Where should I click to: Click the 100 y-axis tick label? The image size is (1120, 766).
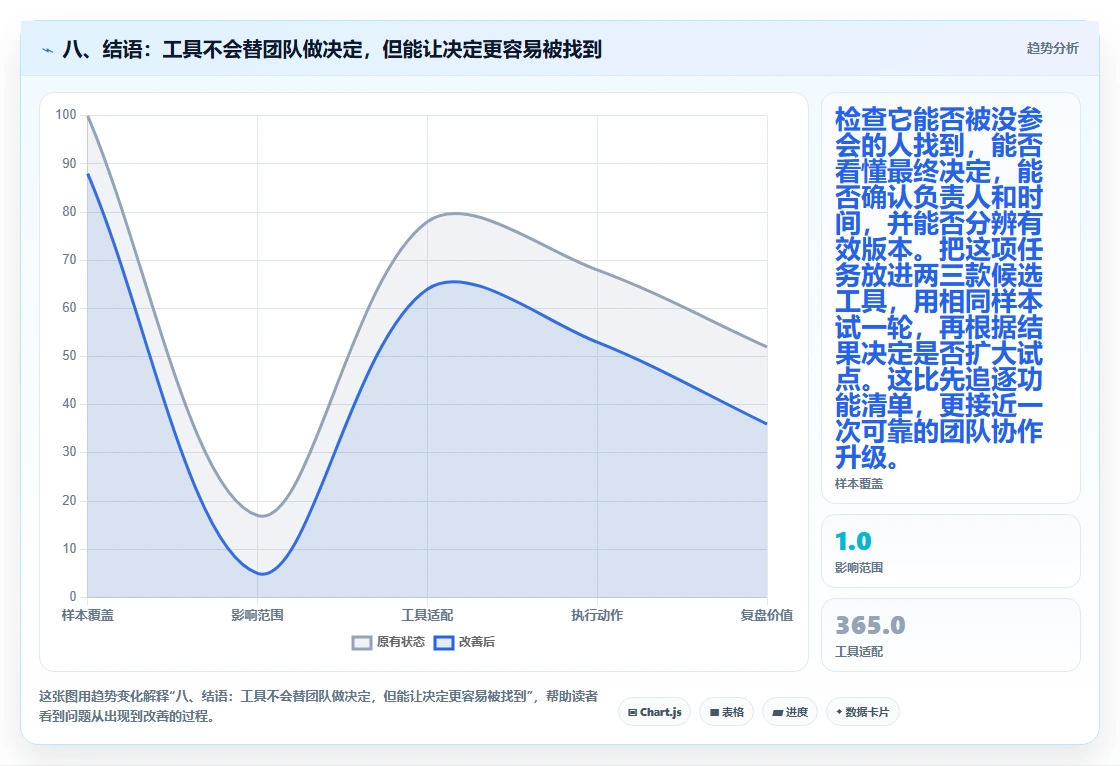(66, 115)
